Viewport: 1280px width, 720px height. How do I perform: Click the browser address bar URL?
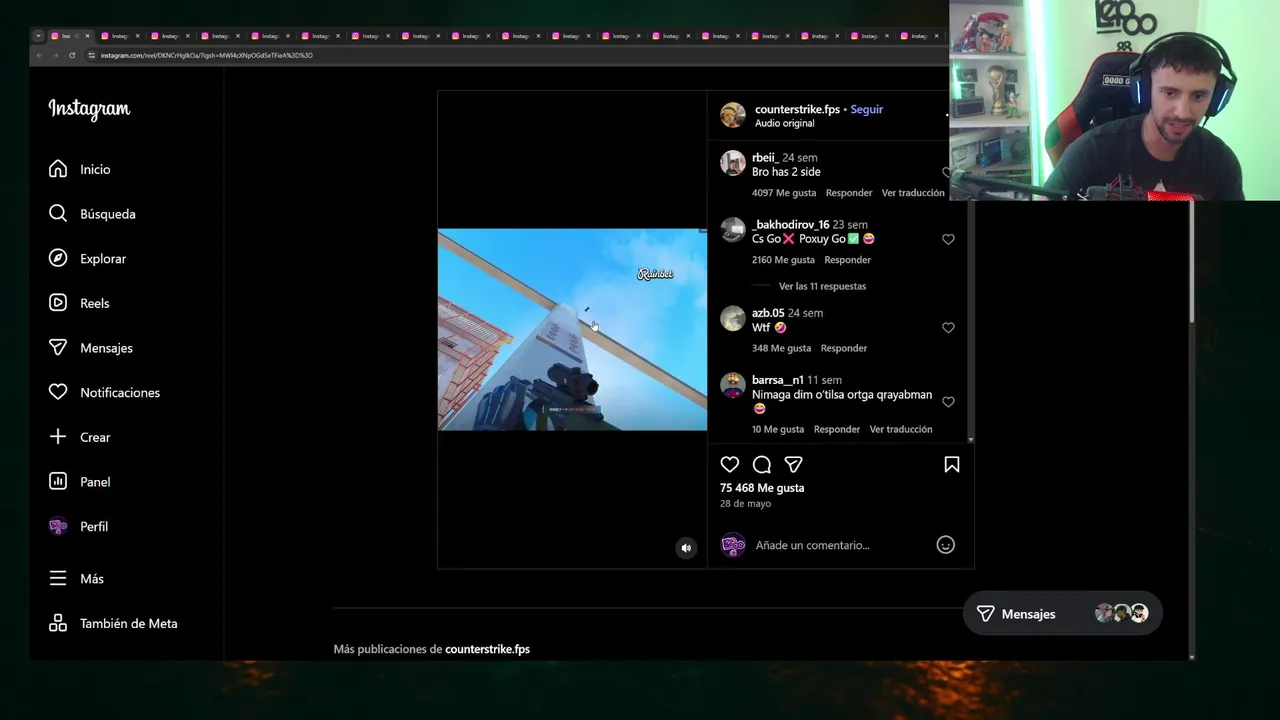point(207,55)
